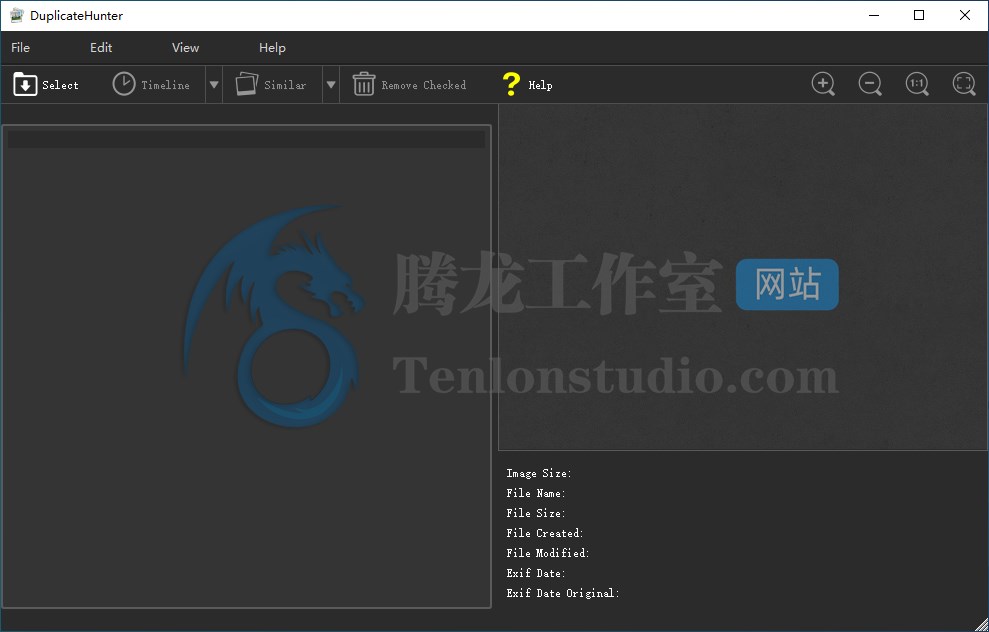
Task: Click the fit-to-window zoom icon
Action: 964,84
